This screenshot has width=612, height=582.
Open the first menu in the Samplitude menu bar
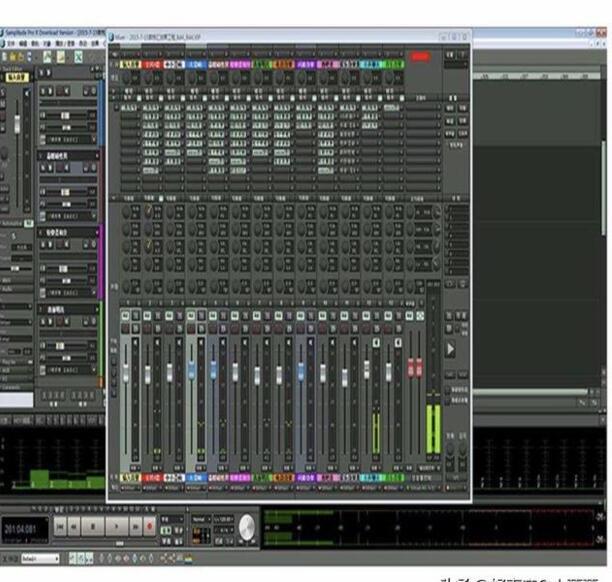click(x=10, y=43)
